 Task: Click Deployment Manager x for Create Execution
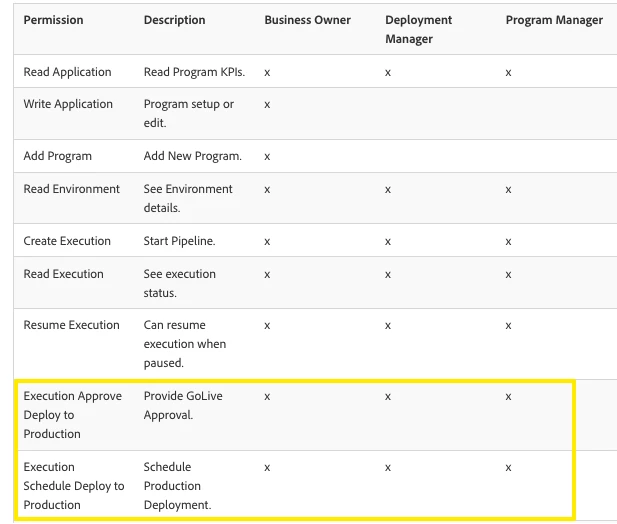point(388,242)
